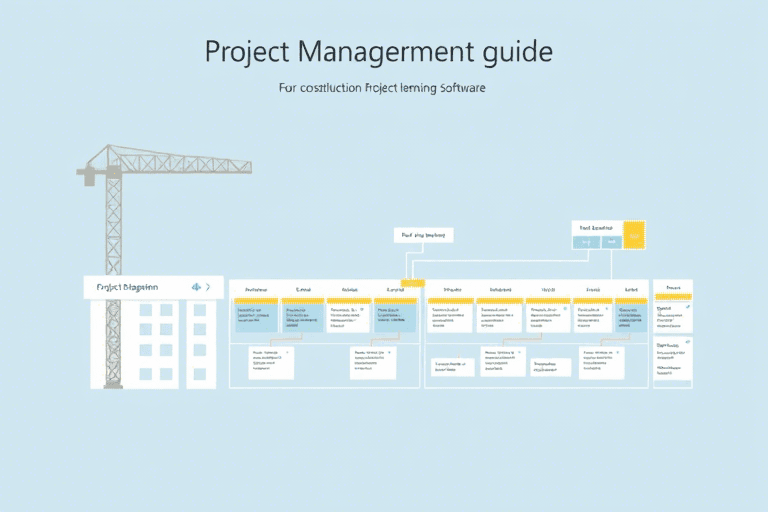Select last column header of the second board

click(x=630, y=288)
